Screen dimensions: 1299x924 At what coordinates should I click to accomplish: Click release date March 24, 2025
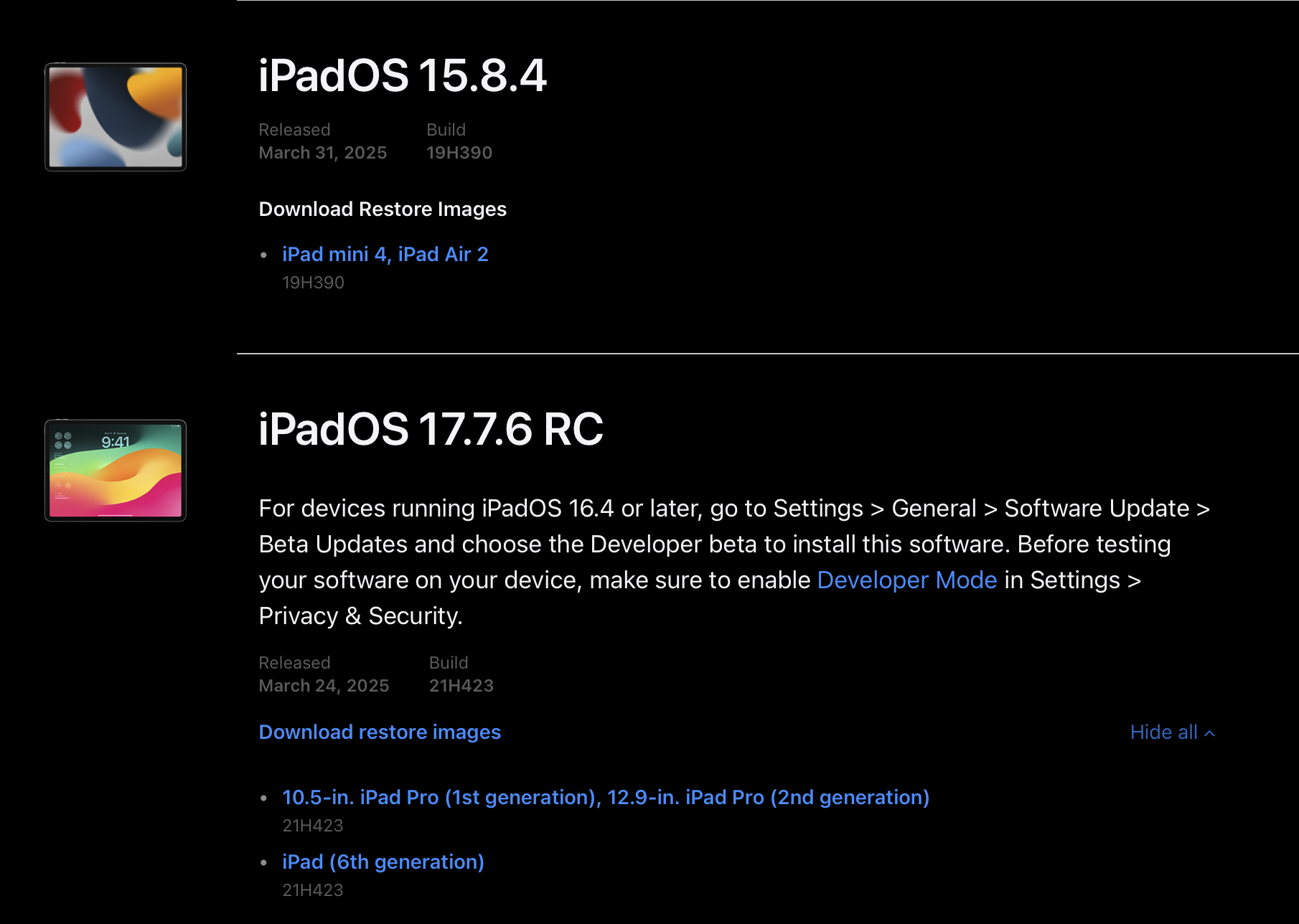pyautogui.click(x=324, y=686)
